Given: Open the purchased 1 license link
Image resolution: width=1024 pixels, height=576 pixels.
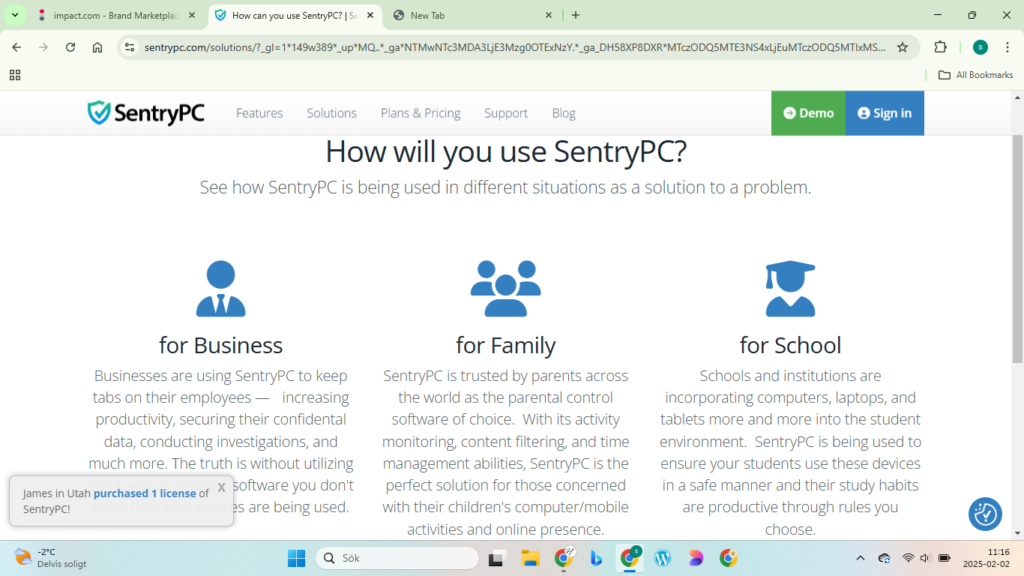Looking at the screenshot, I should (144, 493).
